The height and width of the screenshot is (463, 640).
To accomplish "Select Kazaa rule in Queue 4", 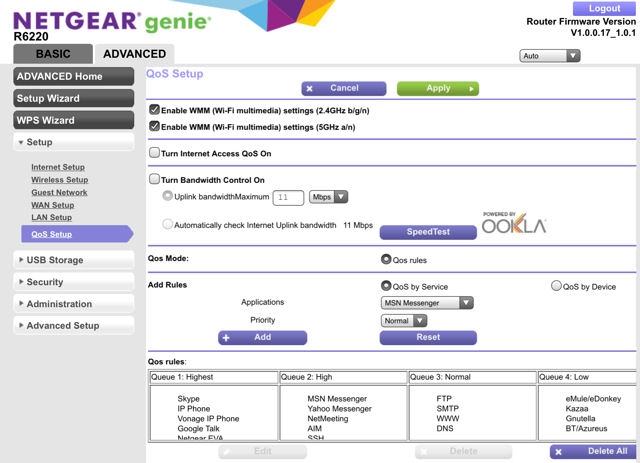I will click(x=577, y=408).
